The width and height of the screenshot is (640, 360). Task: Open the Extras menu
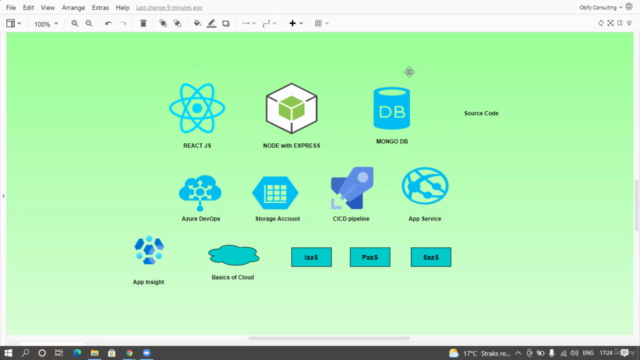tap(100, 7)
